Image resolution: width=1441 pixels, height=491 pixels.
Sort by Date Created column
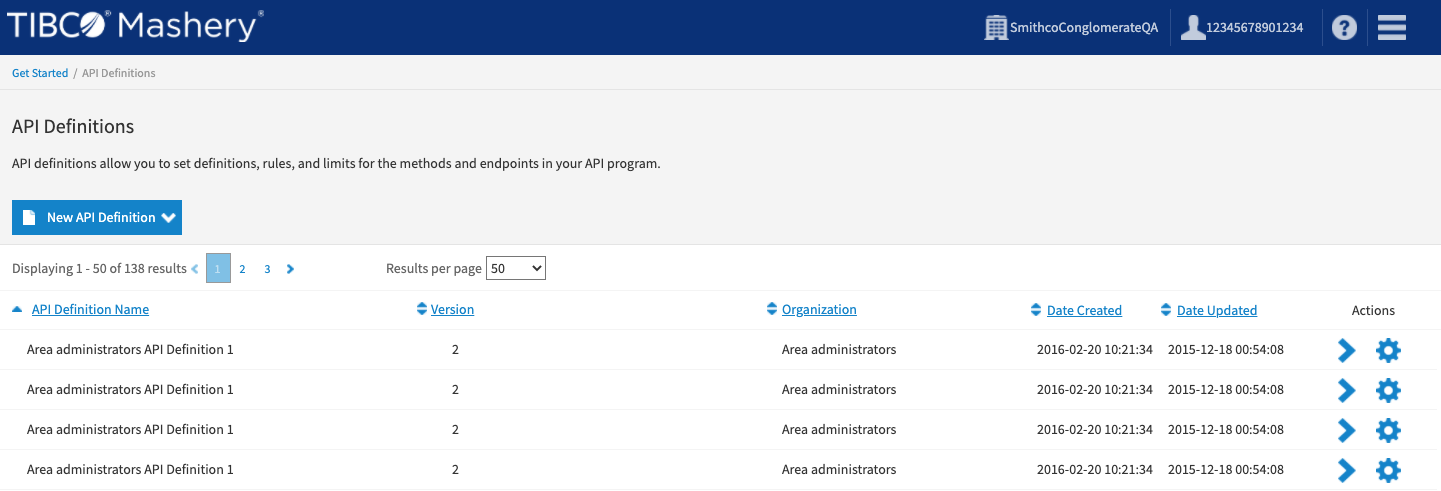click(1084, 311)
